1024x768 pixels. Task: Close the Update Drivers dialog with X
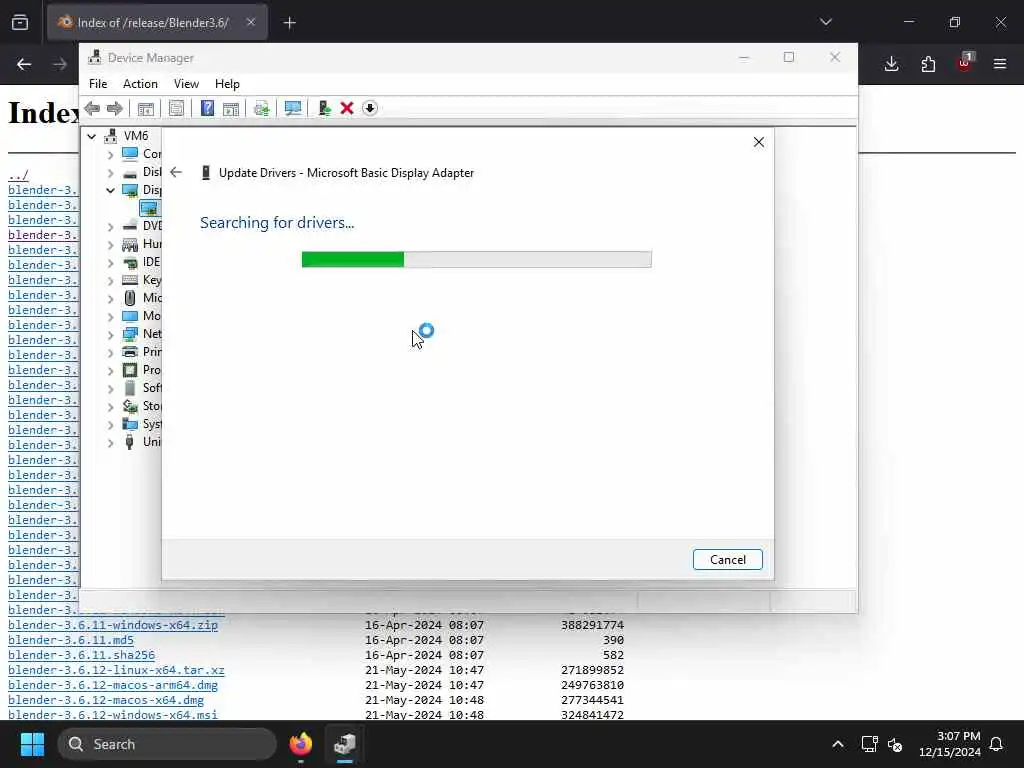coord(758,142)
